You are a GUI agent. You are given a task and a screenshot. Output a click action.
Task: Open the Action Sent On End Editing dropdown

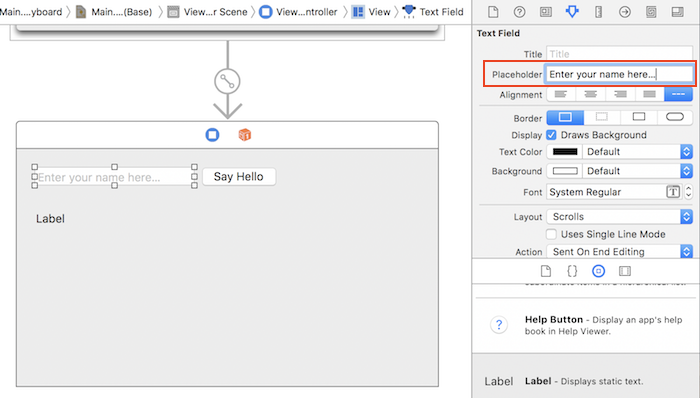pyautogui.click(x=620, y=252)
